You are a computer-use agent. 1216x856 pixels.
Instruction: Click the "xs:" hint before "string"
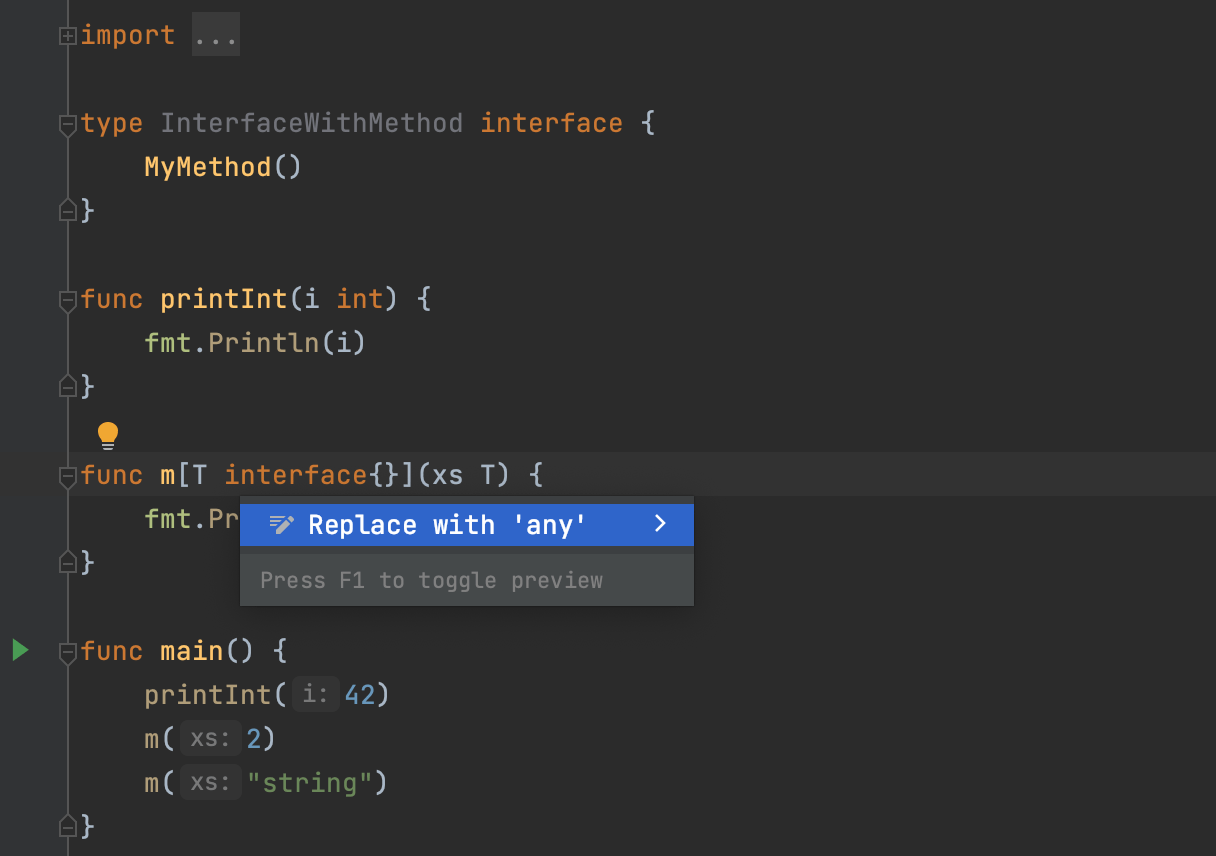click(x=211, y=783)
